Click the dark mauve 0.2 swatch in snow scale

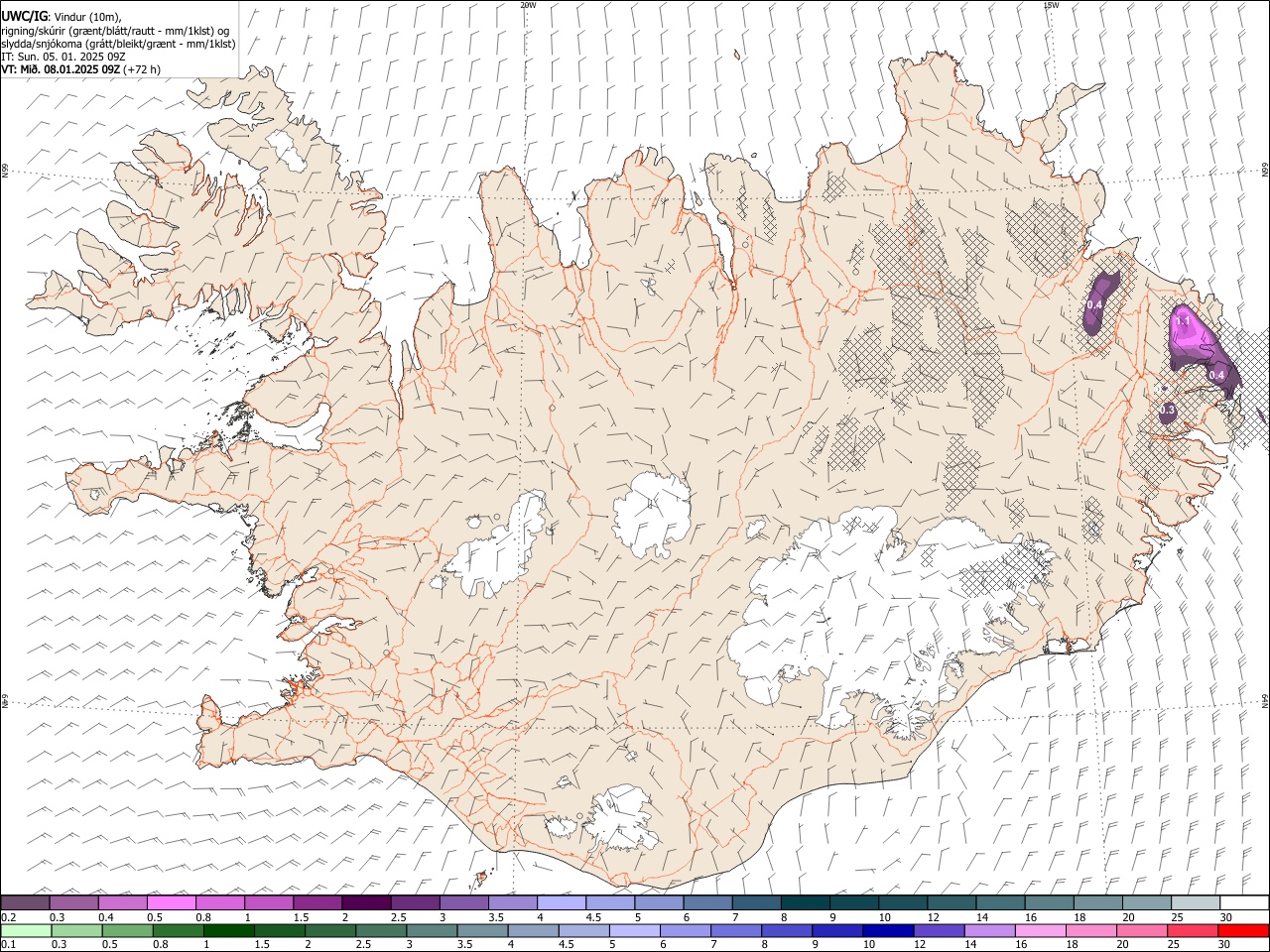pyautogui.click(x=26, y=903)
